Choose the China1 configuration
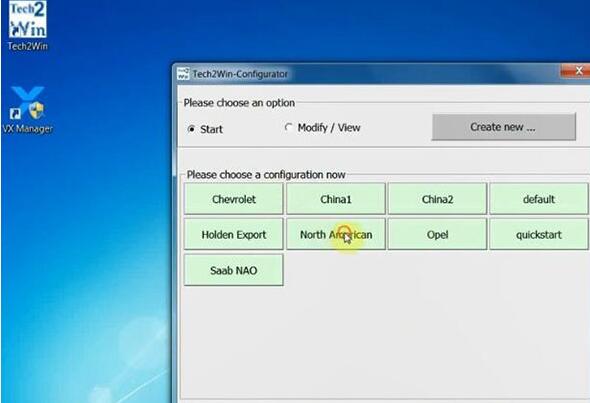590x403 pixels. pyautogui.click(x=336, y=199)
